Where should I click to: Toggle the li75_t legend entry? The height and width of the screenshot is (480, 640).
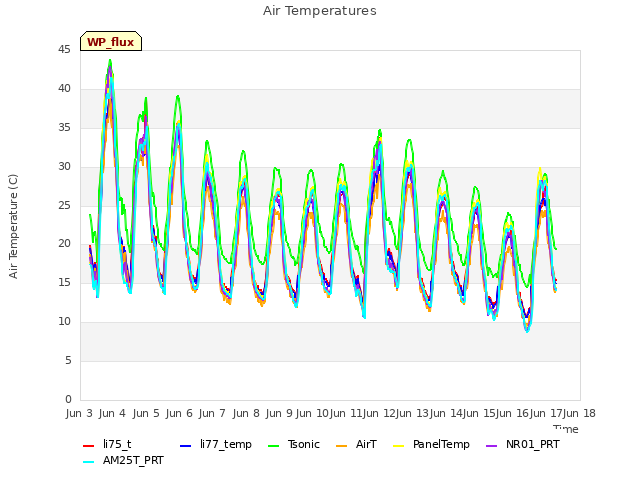point(107,444)
